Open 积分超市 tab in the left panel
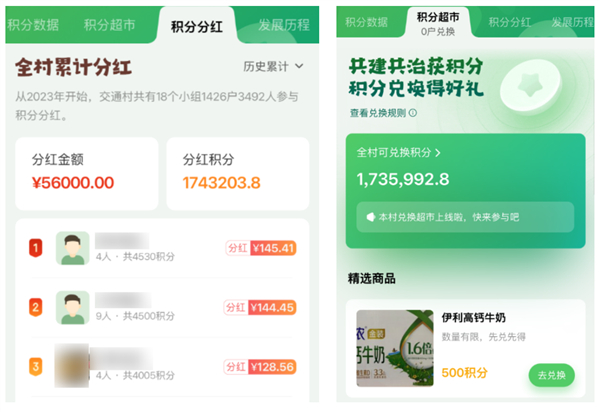The height and width of the screenshot is (413, 600). (x=110, y=23)
